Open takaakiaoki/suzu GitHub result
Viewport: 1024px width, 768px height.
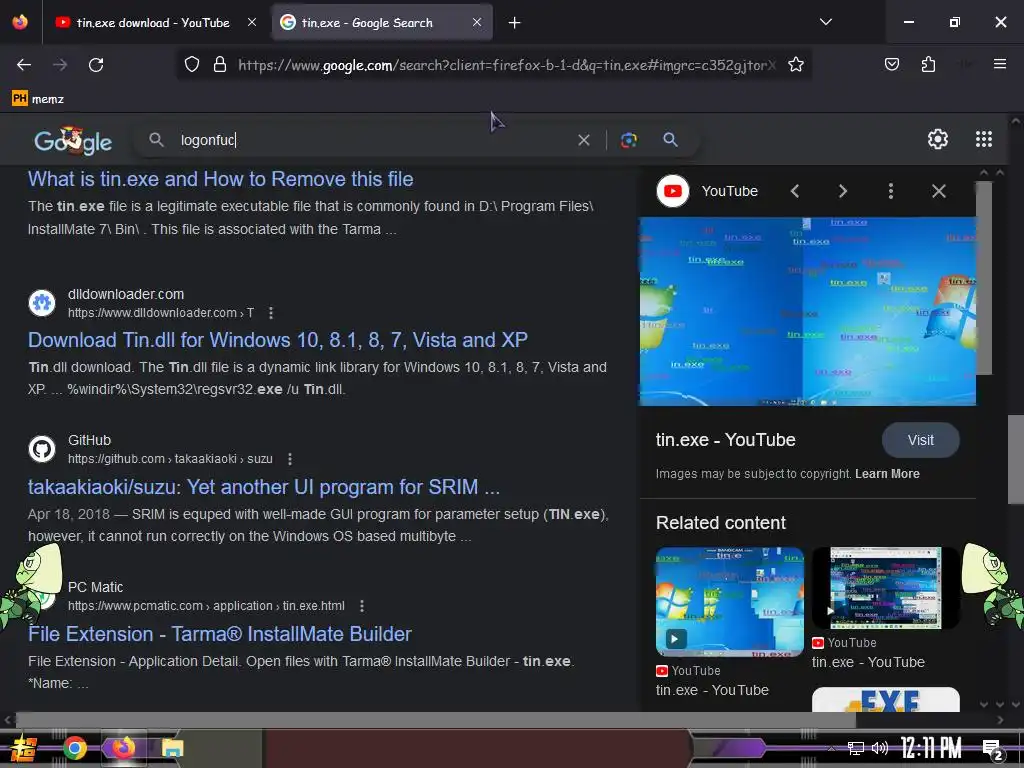click(x=264, y=487)
